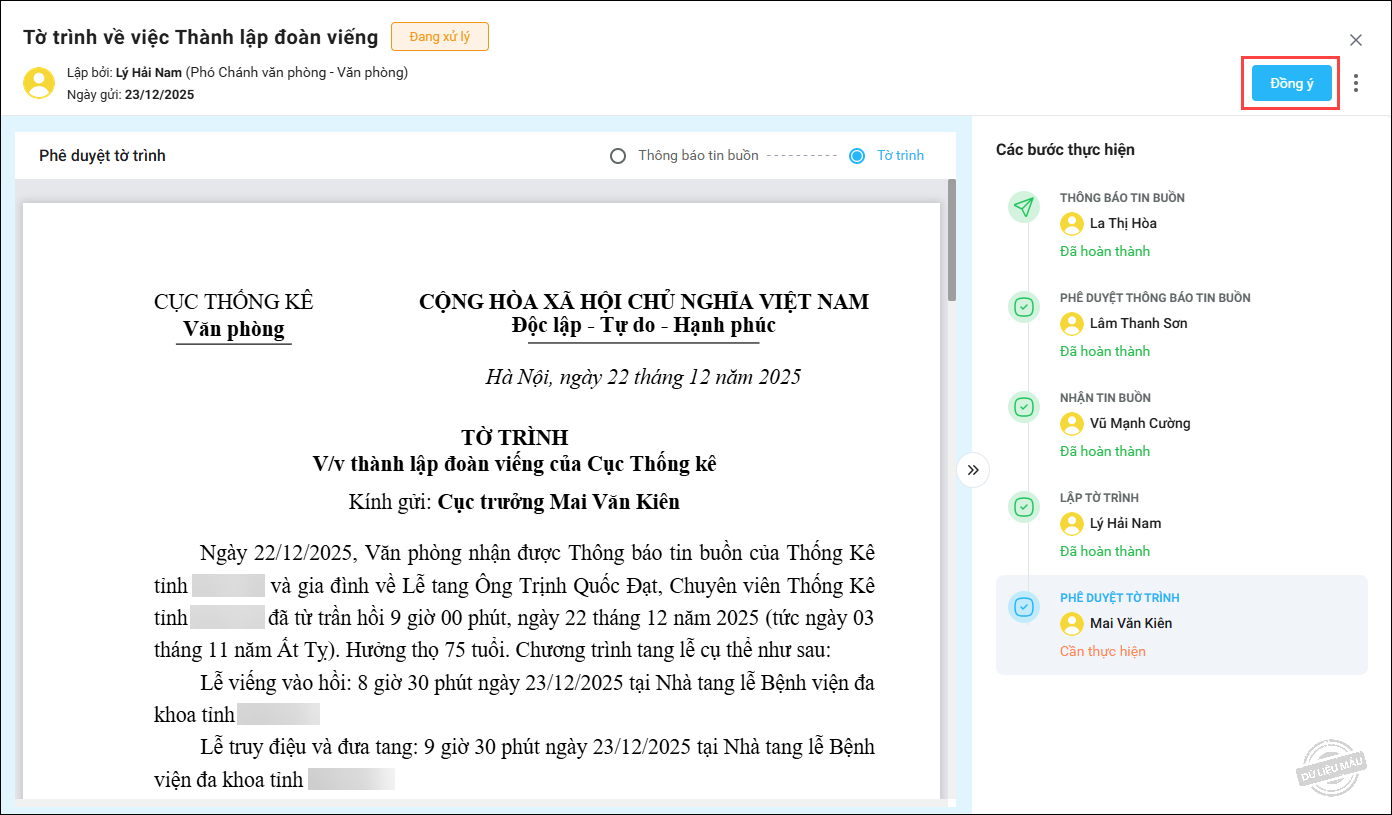Click the check icon for Lập tờ trình step
The image size is (1392, 815).
[1023, 507]
